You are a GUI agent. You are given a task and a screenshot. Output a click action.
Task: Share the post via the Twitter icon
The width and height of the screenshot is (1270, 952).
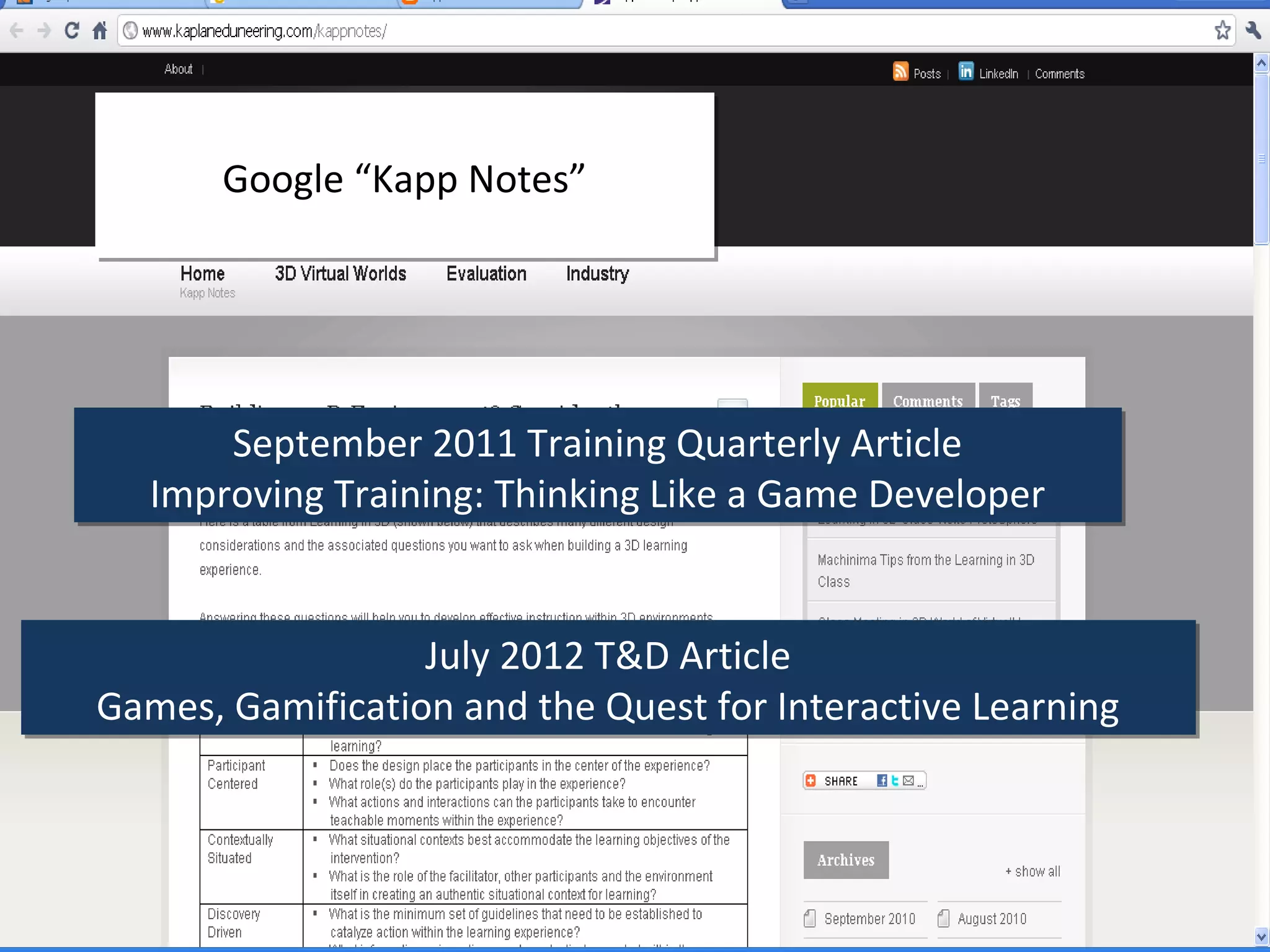[x=895, y=781]
